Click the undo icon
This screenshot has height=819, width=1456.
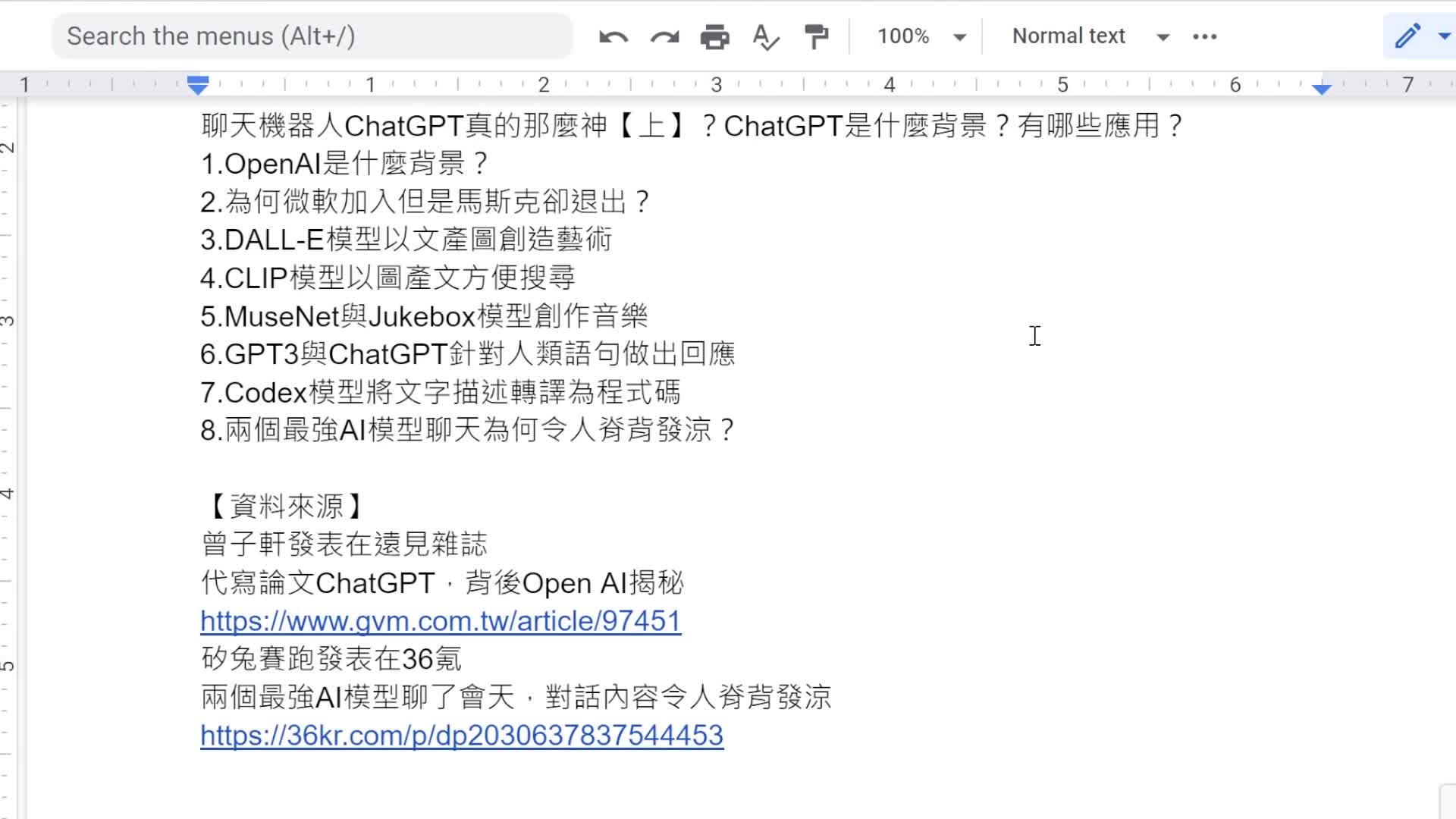pyautogui.click(x=613, y=36)
